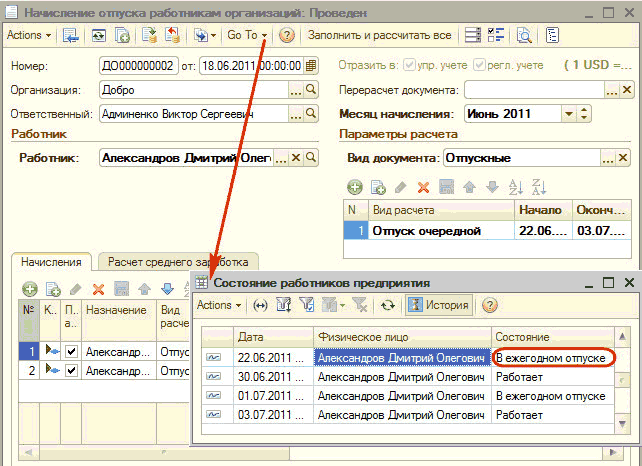Select the Начисления tab
The height and width of the screenshot is (466, 642).
[52, 262]
